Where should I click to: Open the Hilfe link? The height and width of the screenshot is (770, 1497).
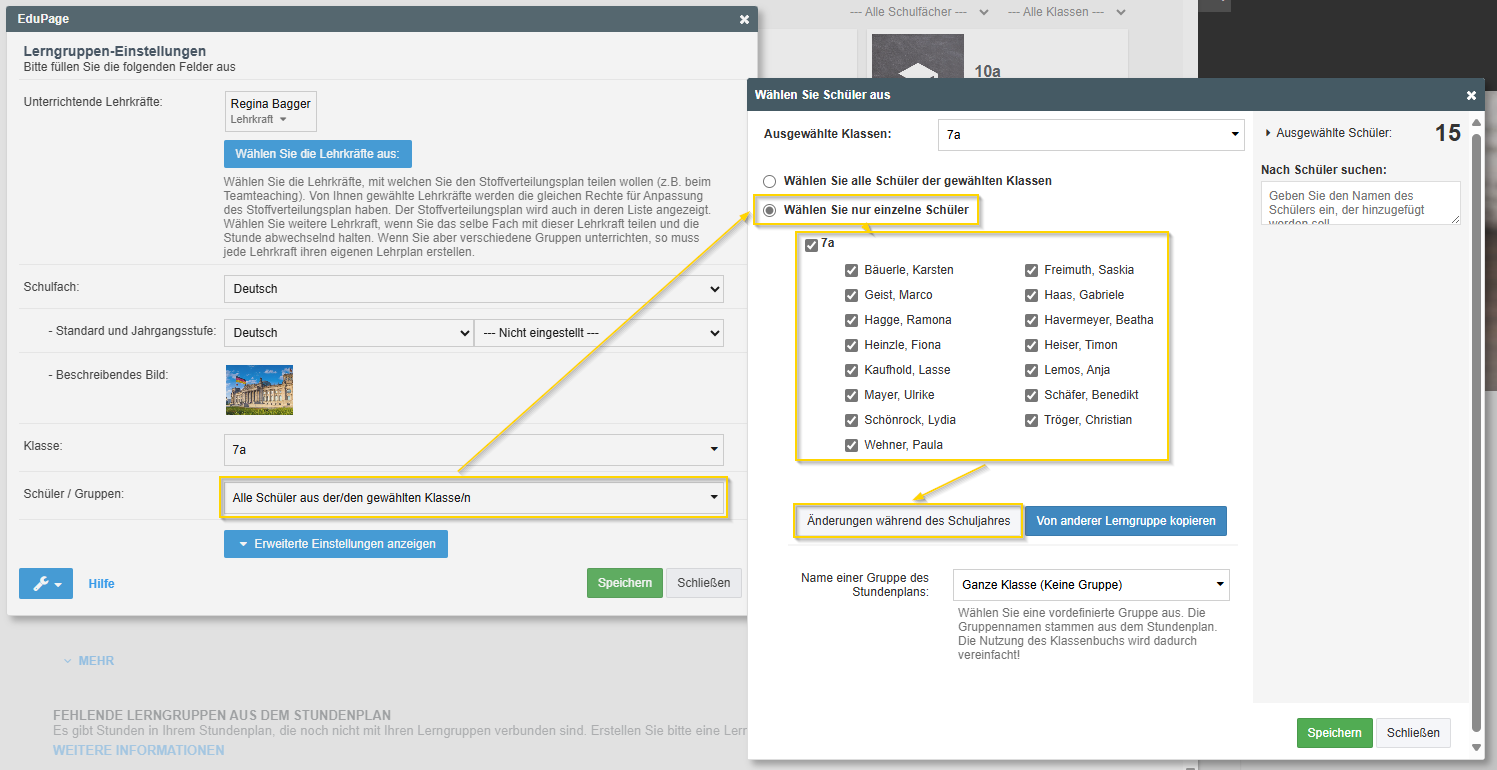tap(101, 583)
